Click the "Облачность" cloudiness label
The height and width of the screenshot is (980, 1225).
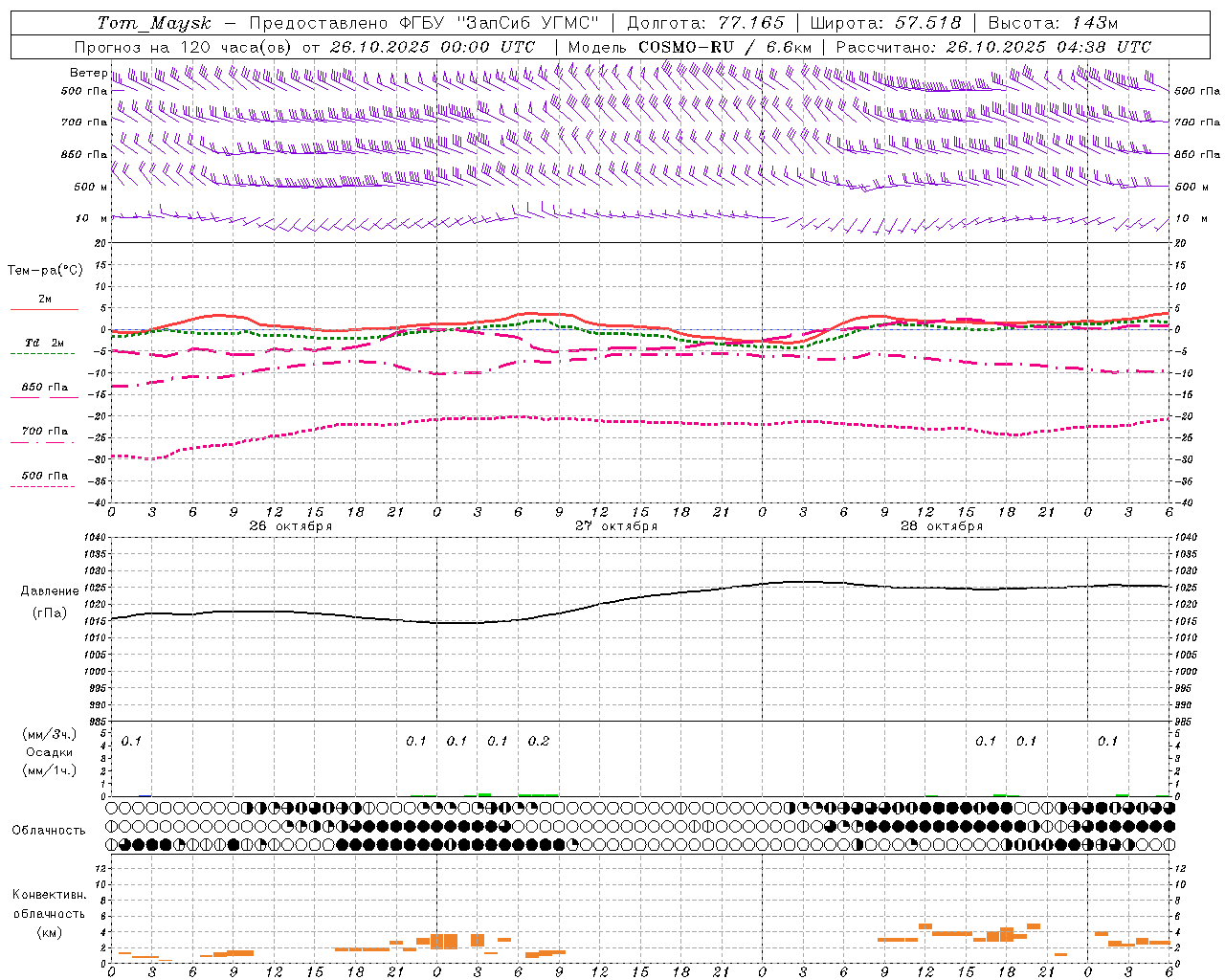pyautogui.click(x=49, y=831)
